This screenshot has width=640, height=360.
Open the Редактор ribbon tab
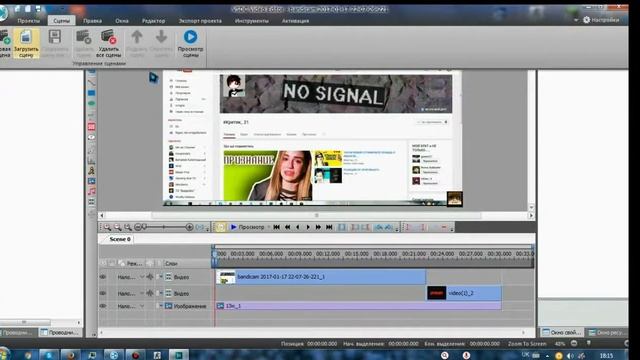[153, 20]
